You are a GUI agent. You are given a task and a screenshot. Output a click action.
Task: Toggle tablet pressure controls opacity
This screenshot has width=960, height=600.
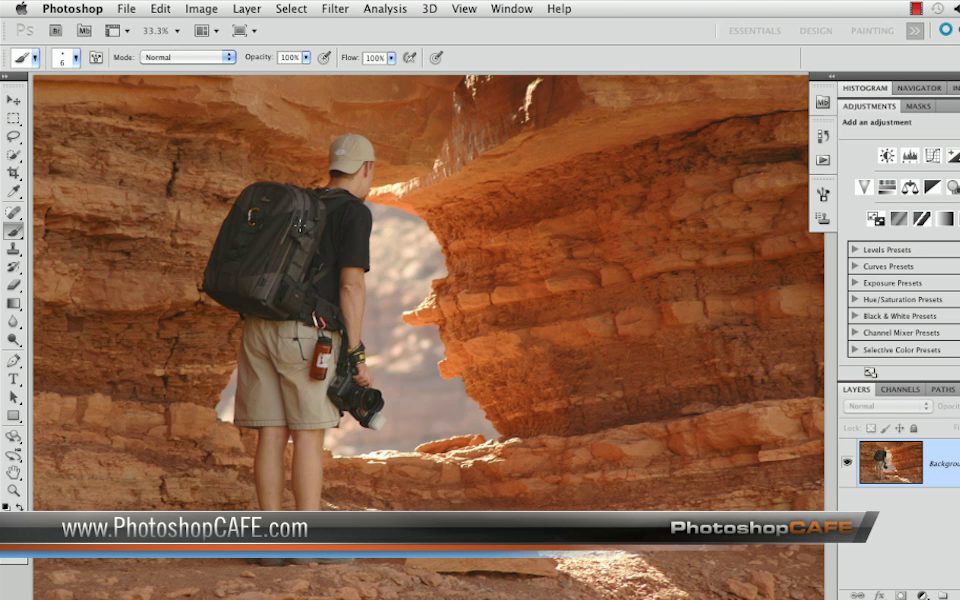point(324,58)
